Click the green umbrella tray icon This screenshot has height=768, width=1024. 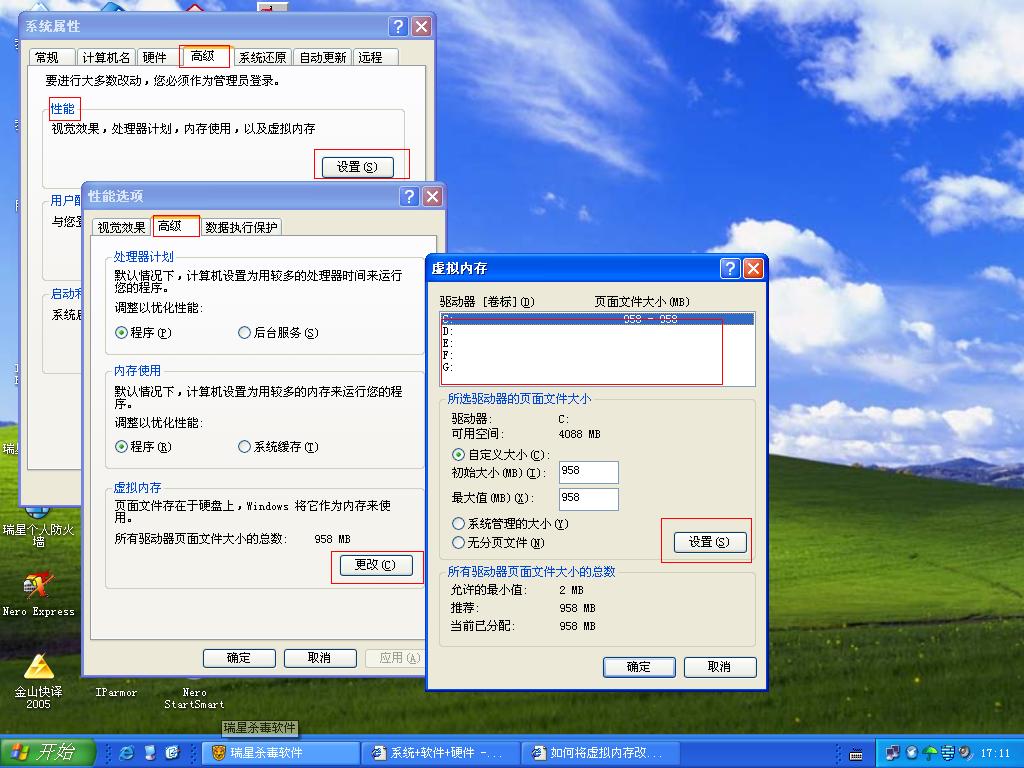(930, 753)
